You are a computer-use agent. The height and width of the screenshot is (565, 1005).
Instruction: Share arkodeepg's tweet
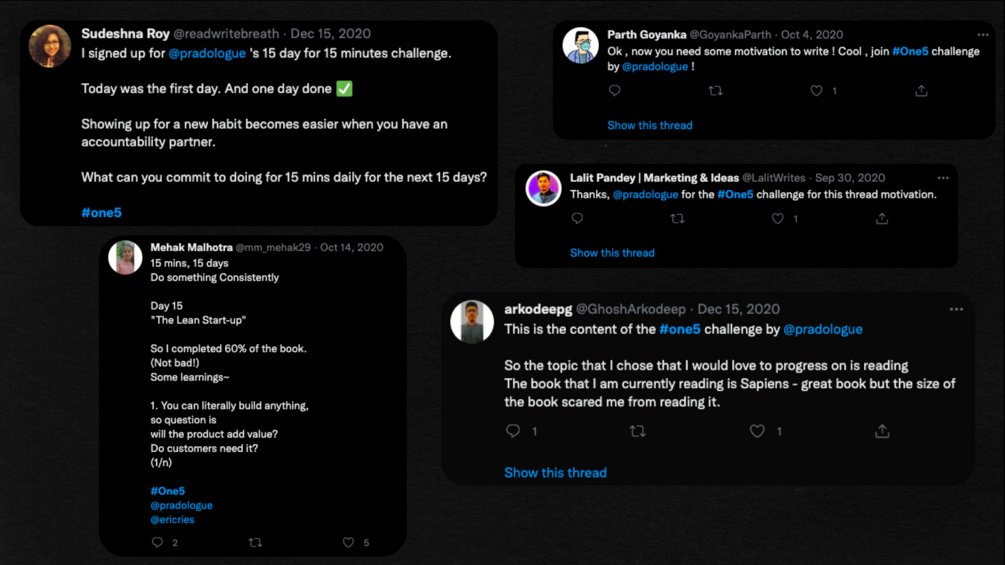(882, 431)
